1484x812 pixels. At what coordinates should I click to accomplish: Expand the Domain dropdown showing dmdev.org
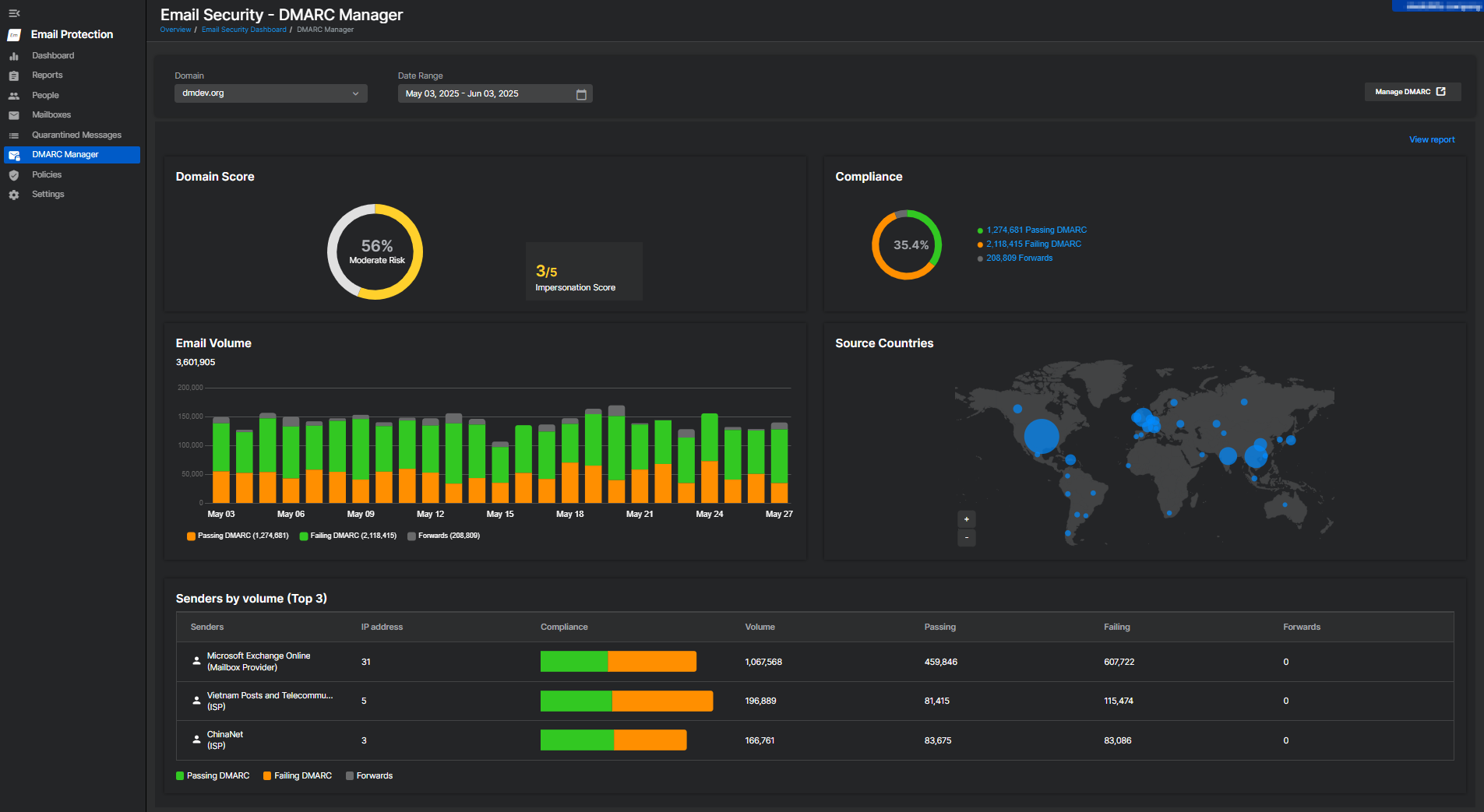(x=270, y=93)
